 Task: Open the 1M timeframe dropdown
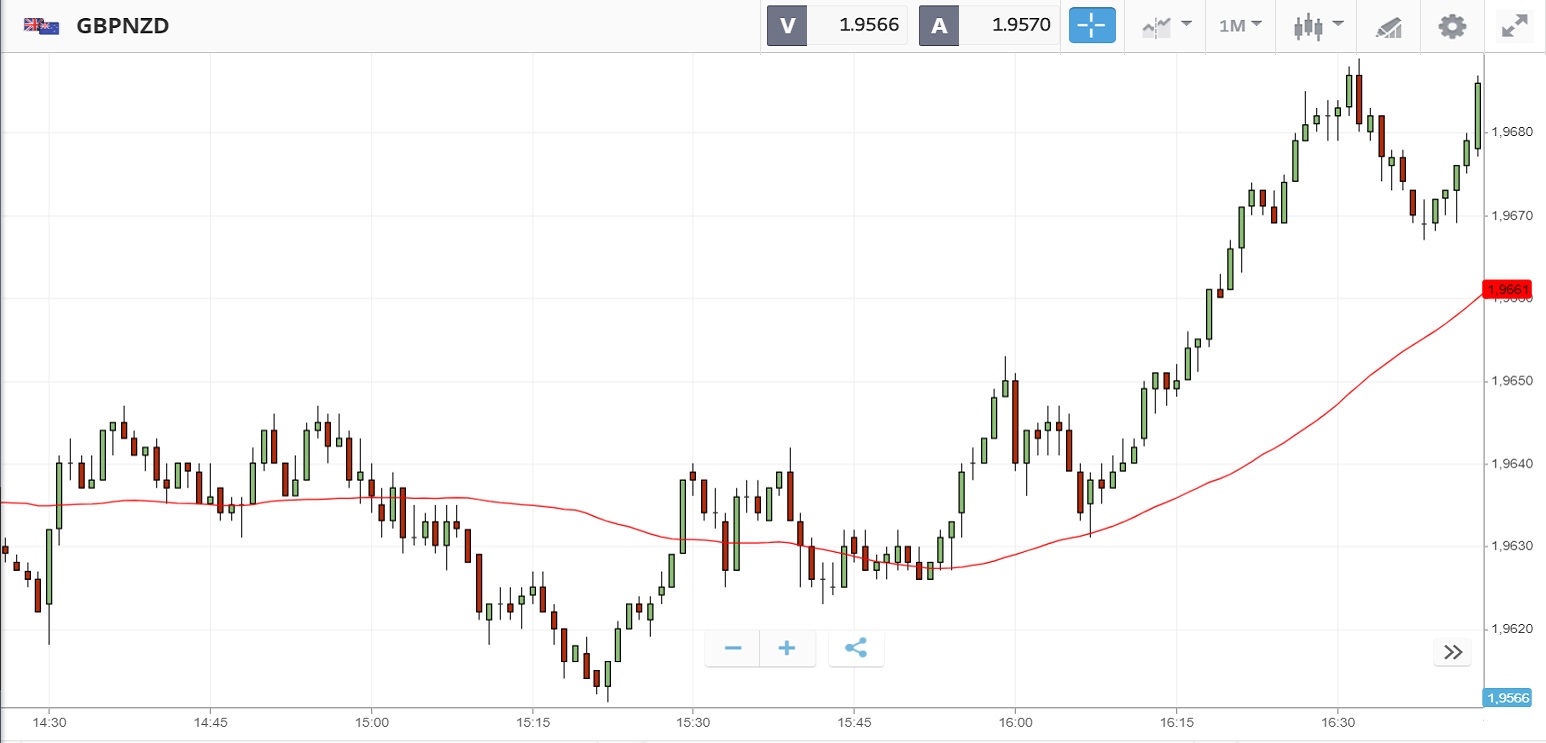pyautogui.click(x=1240, y=25)
